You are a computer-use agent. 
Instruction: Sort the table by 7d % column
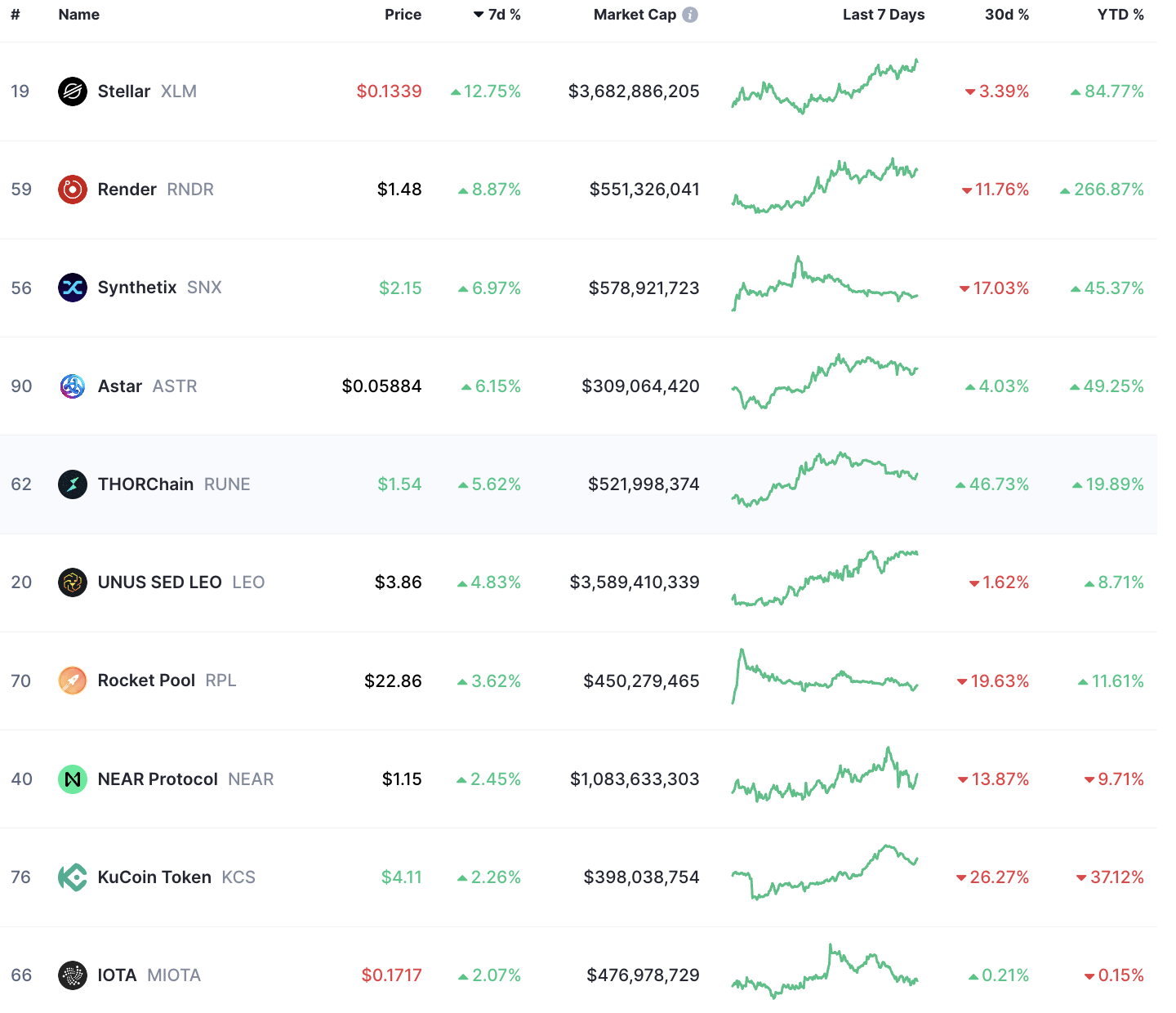point(497,15)
